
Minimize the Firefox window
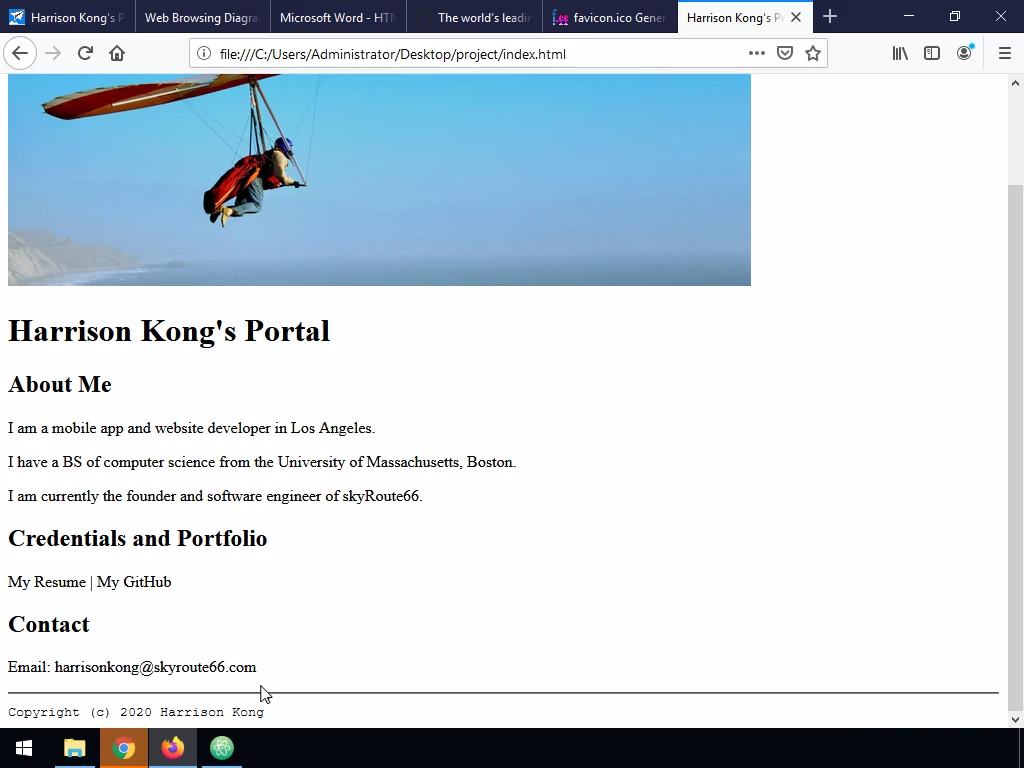[x=909, y=16]
